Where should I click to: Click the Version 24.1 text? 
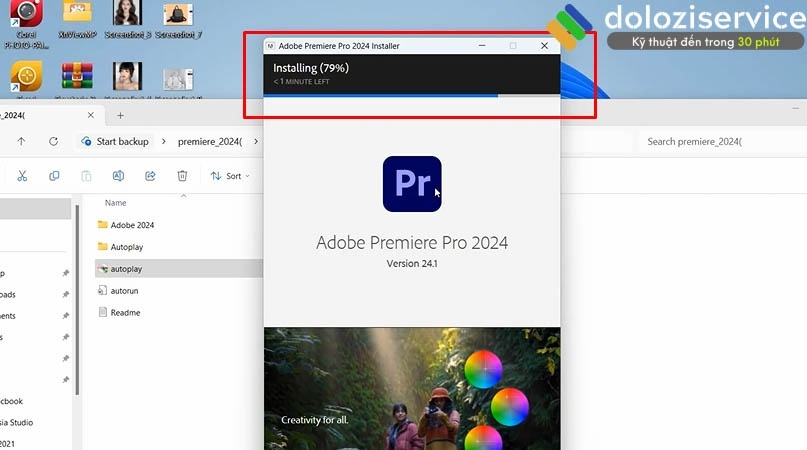coord(412,264)
